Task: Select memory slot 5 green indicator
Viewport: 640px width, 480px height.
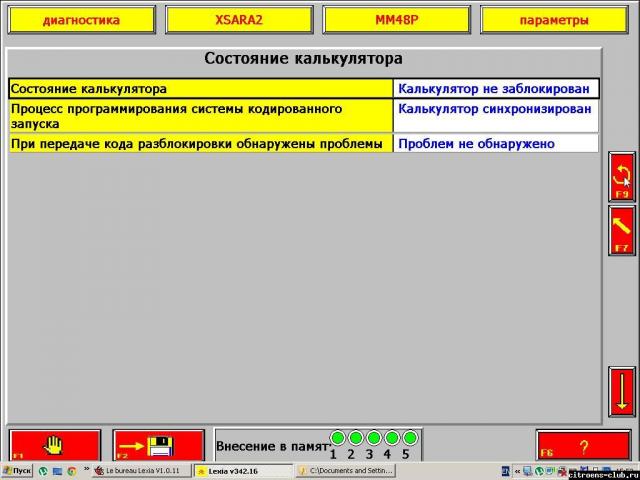Action: click(408, 438)
